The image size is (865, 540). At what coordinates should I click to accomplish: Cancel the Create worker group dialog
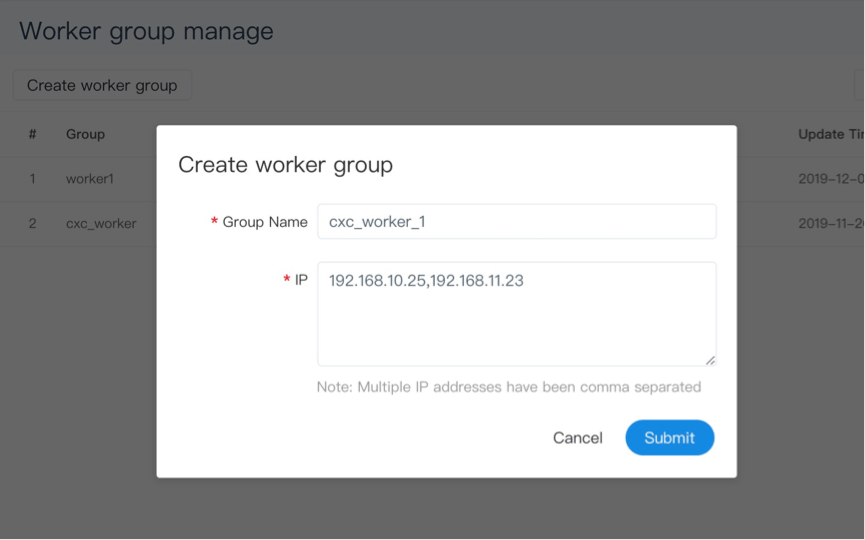[x=577, y=438]
